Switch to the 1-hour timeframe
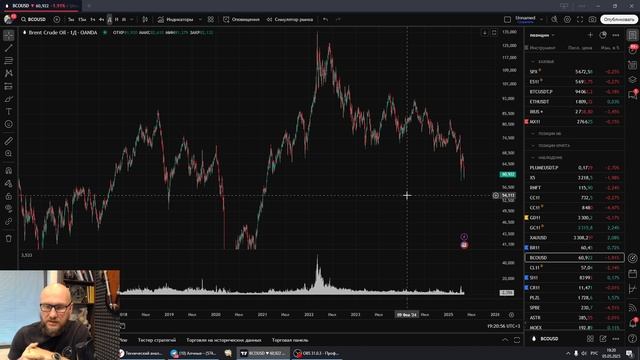Viewport: 640px width, 360px height. pos(93,19)
